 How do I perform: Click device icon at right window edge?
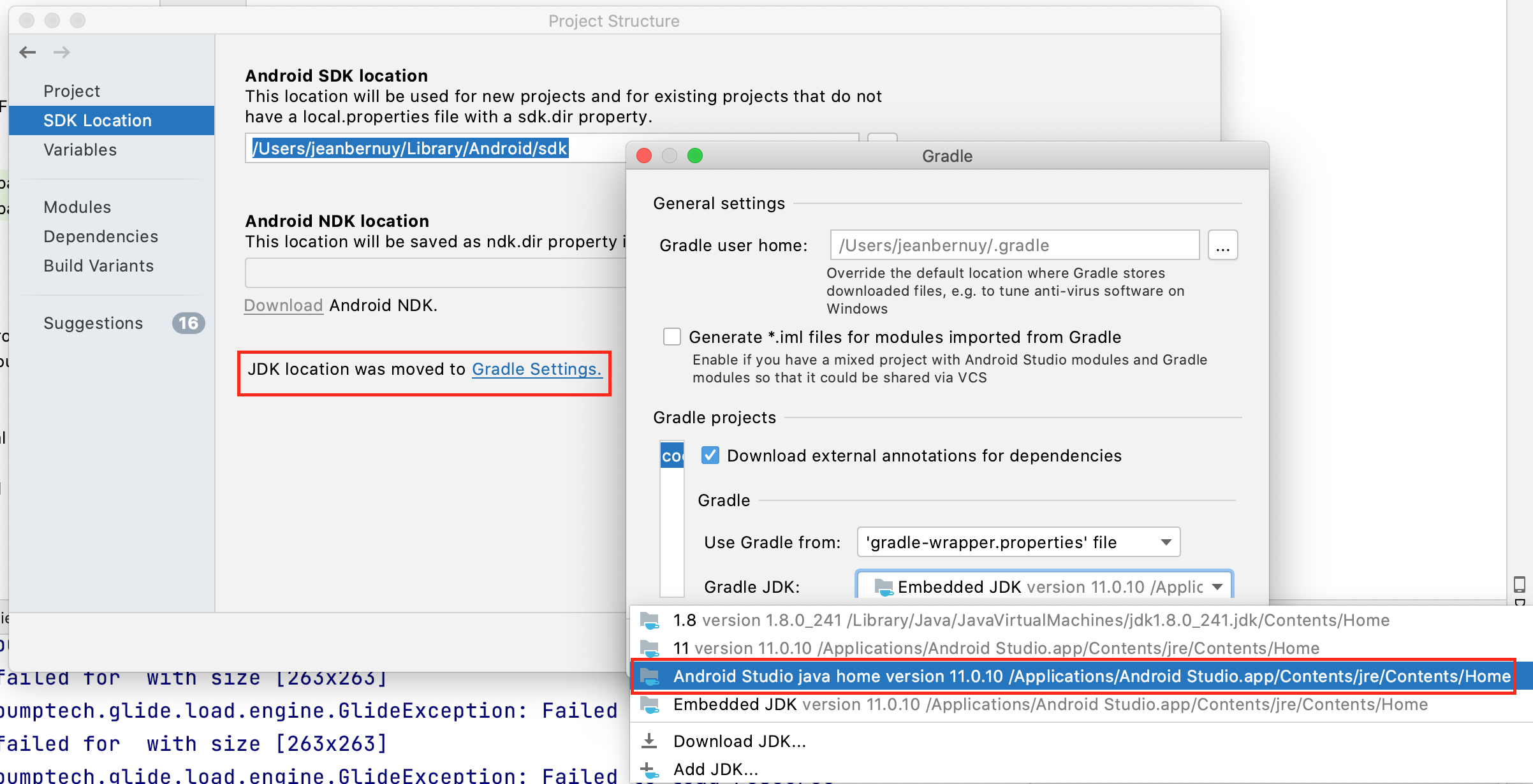tap(1520, 584)
